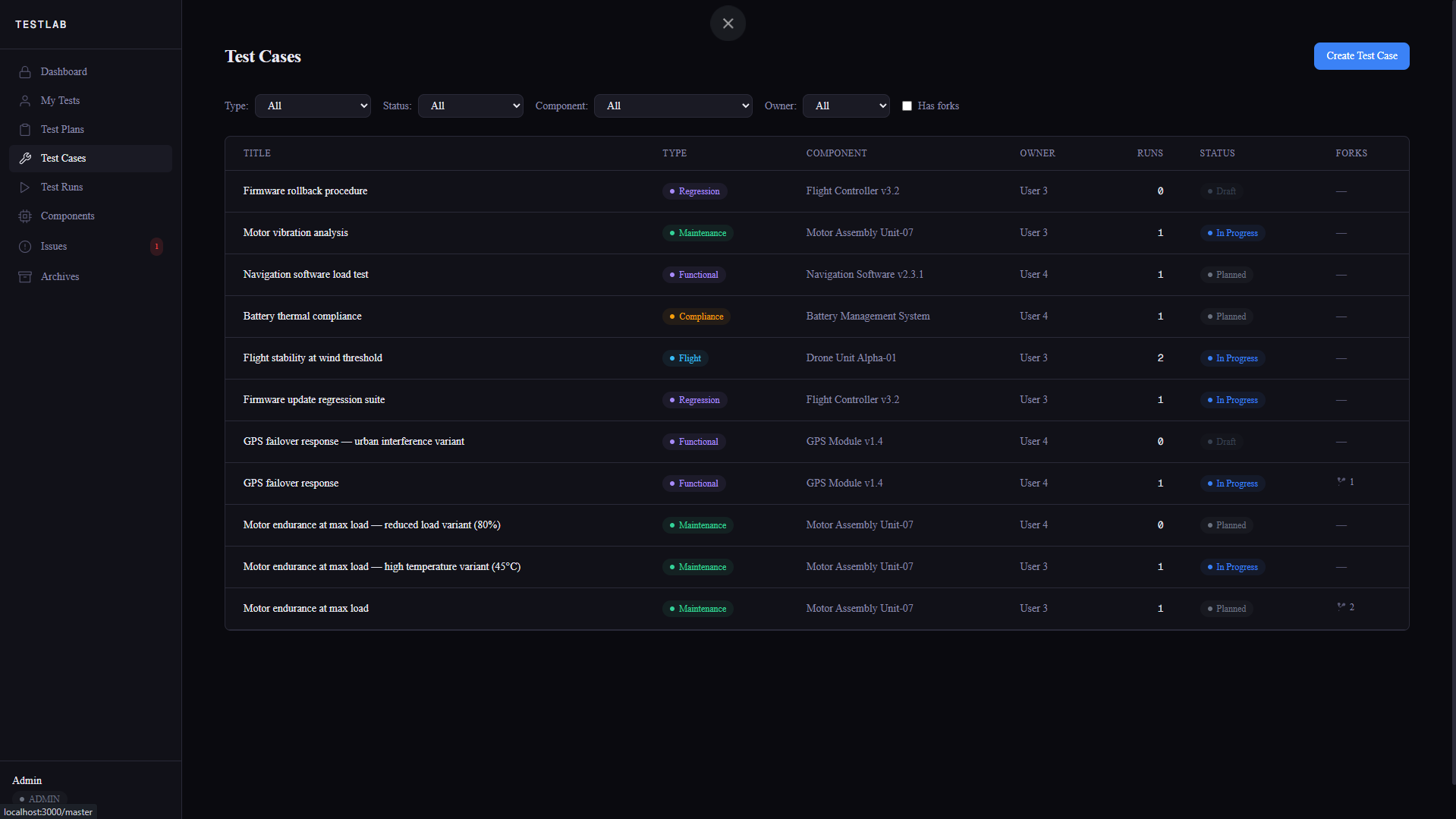Image resolution: width=1456 pixels, height=819 pixels.
Task: Select the Test Plans clipboard icon
Action: [x=25, y=129]
